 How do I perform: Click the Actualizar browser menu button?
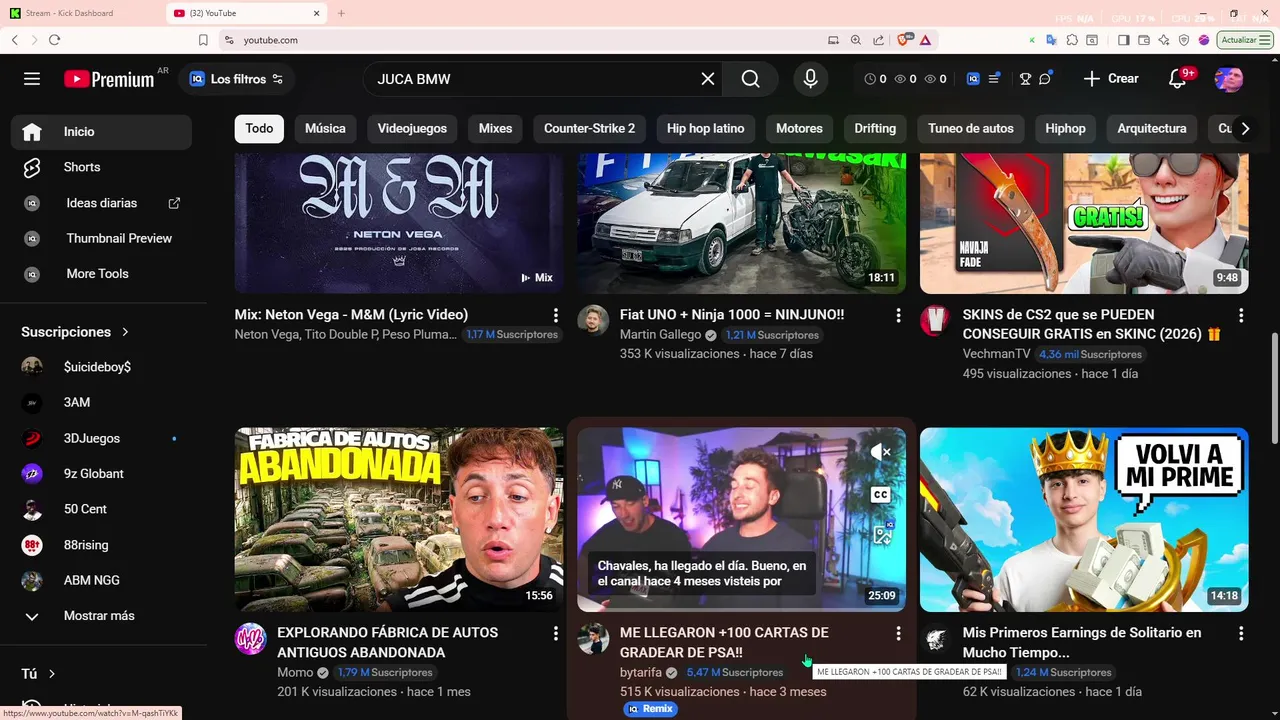tap(1246, 40)
